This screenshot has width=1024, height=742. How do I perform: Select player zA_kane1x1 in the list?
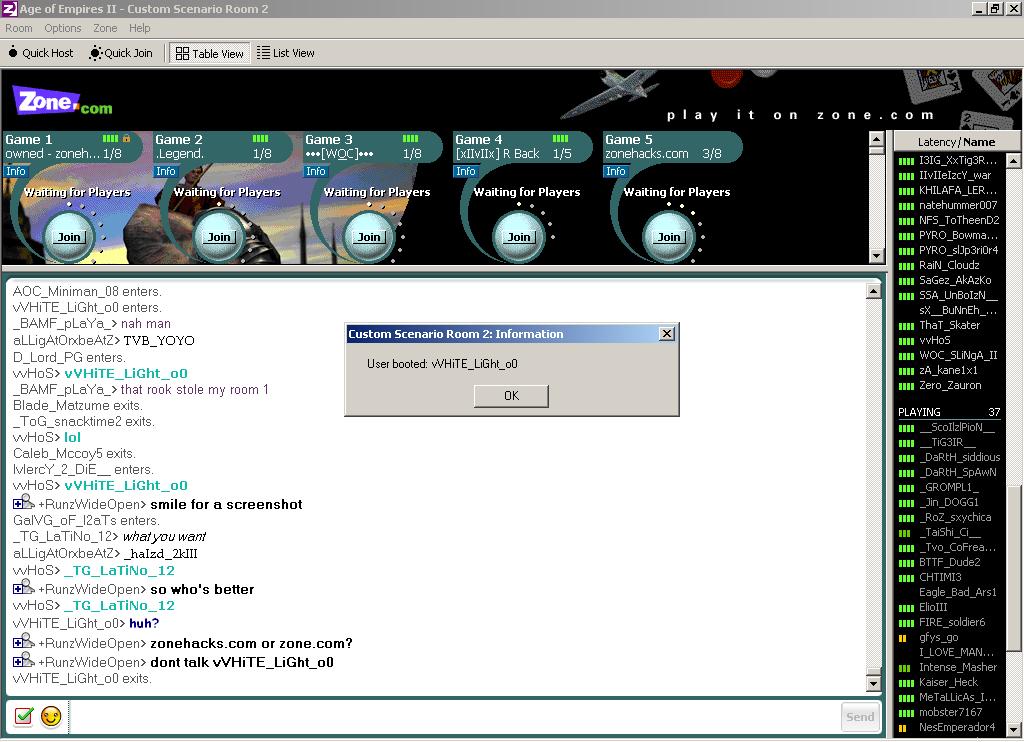[949, 370]
